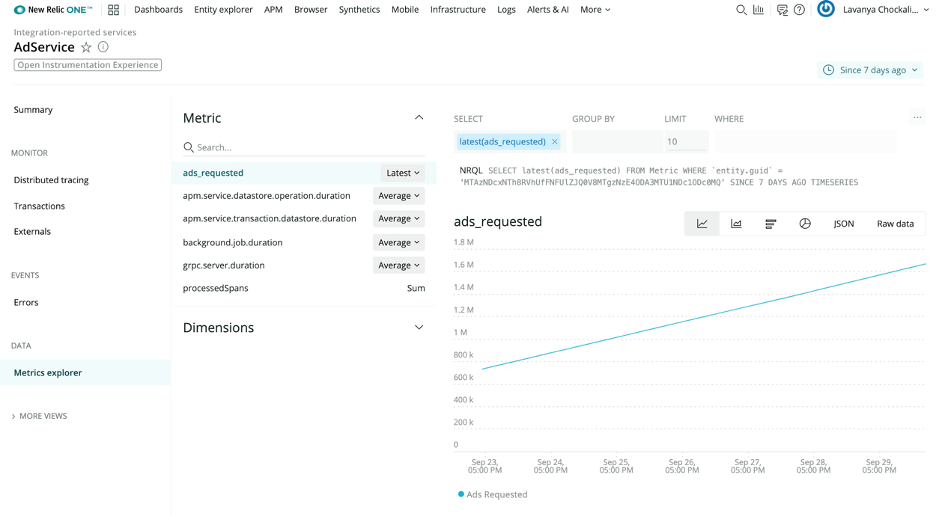The width and height of the screenshot is (936, 516).
Task: Click the Integration-reported services breadcrumb
Action: click(75, 32)
